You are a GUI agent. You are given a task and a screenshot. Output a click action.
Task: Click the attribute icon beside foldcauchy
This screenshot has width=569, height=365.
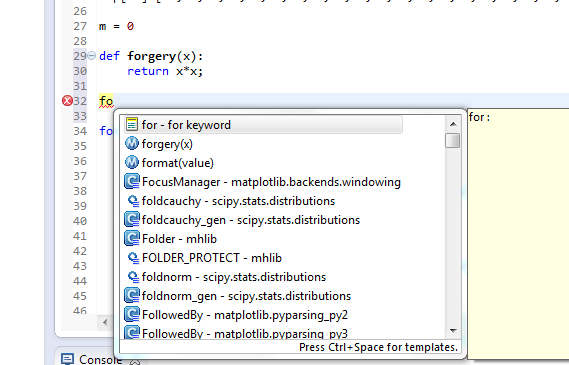coord(133,201)
